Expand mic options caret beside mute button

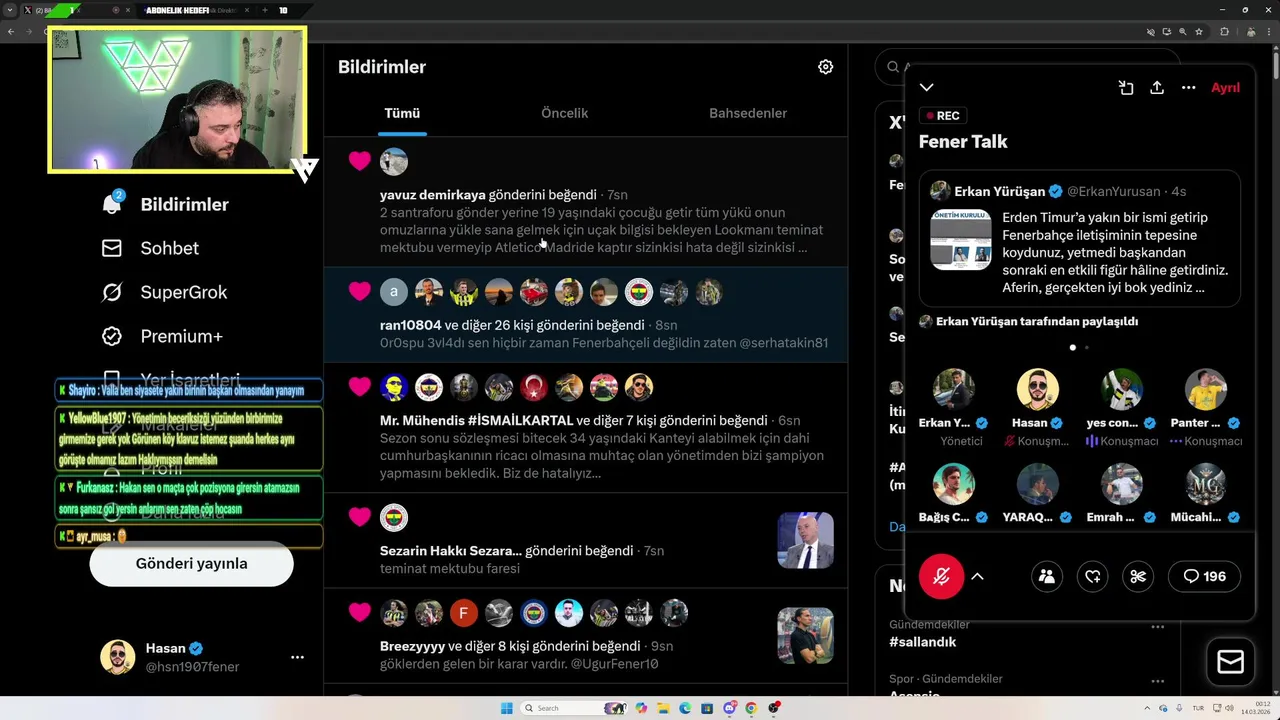click(x=978, y=576)
